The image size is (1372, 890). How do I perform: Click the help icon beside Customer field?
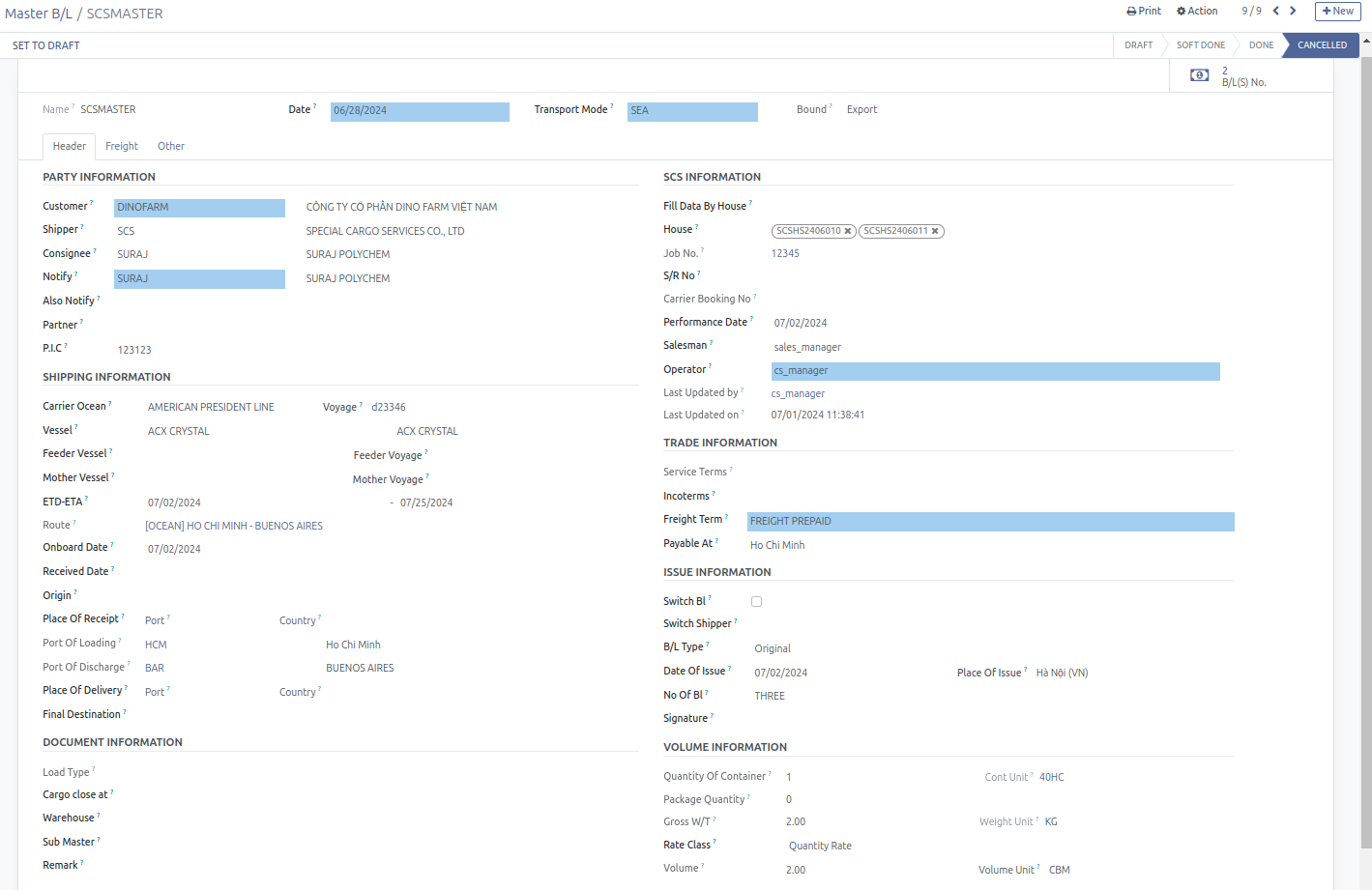[x=93, y=201]
